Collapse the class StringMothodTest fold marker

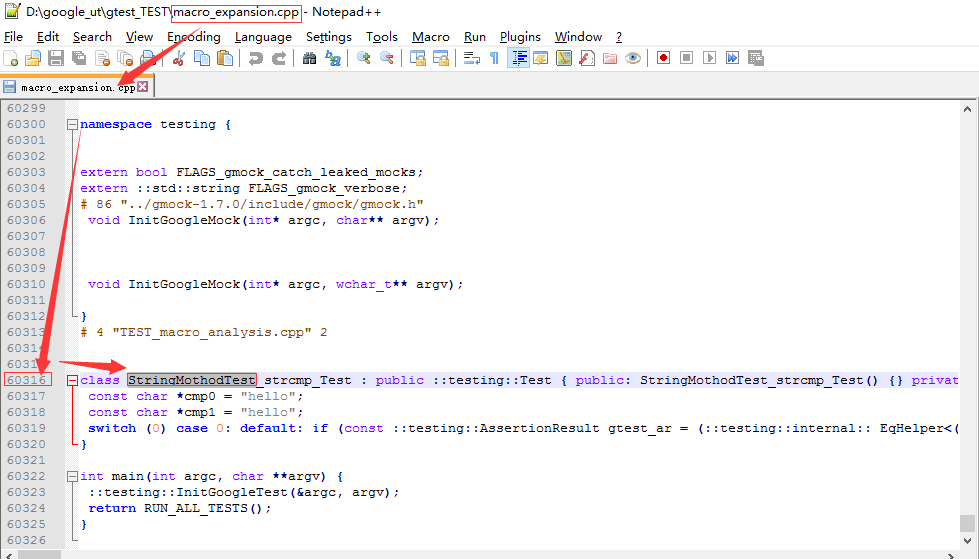point(72,381)
